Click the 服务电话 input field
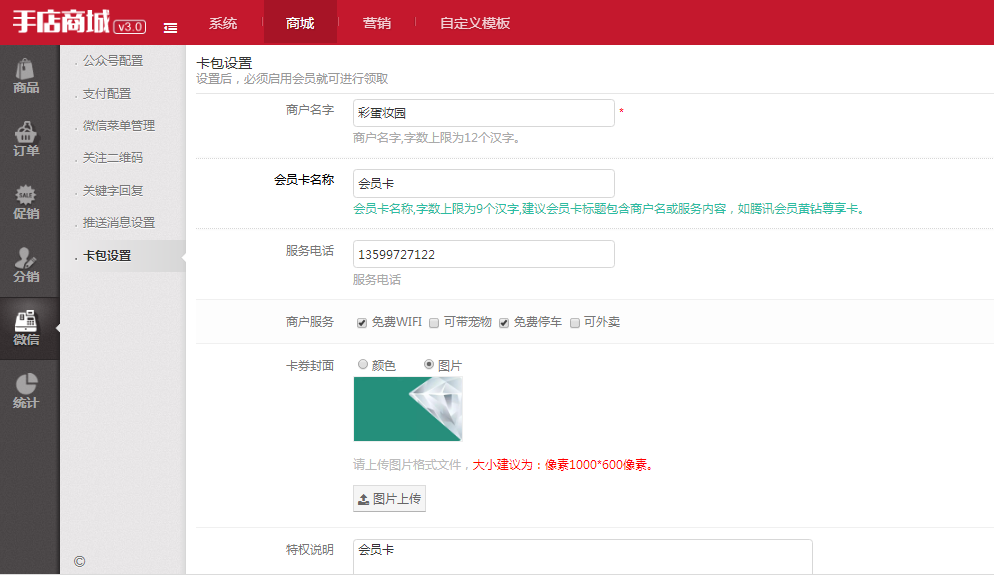This screenshot has width=994, height=575. click(484, 254)
